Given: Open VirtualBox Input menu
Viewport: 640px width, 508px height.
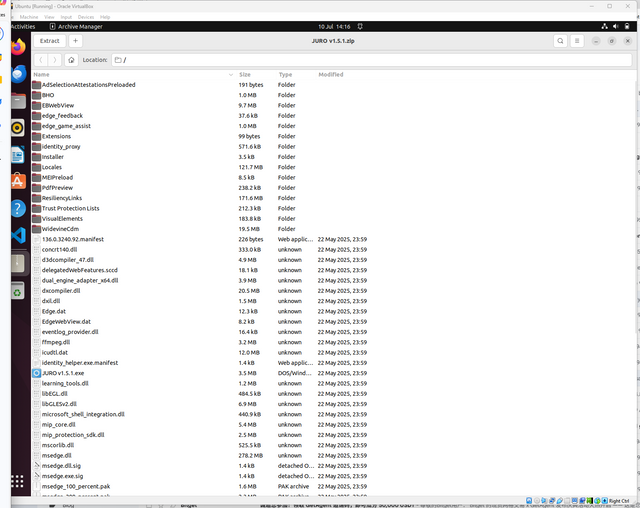Looking at the screenshot, I should (x=66, y=17).
